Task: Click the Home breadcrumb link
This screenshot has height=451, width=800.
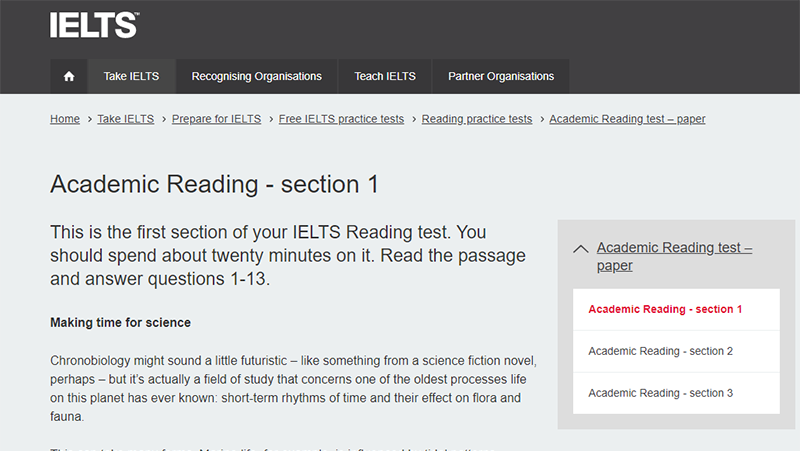Action: [65, 119]
